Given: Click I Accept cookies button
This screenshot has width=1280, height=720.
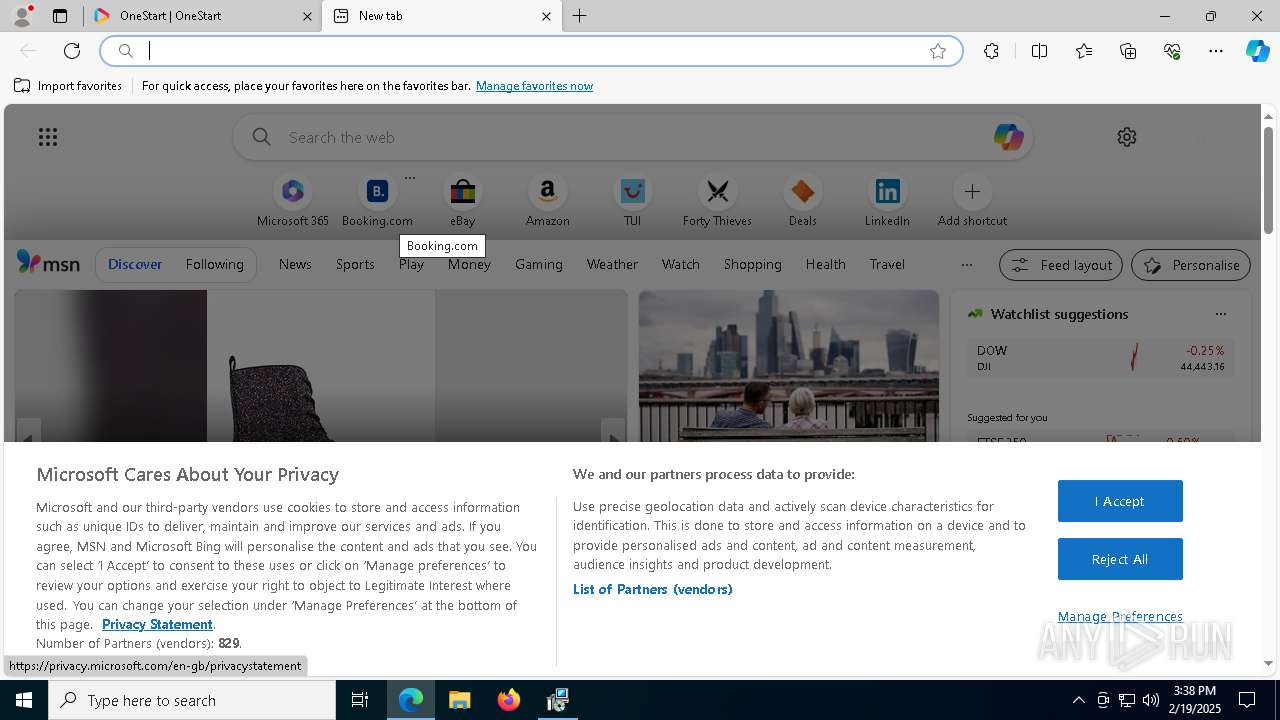Looking at the screenshot, I should [x=1120, y=501].
